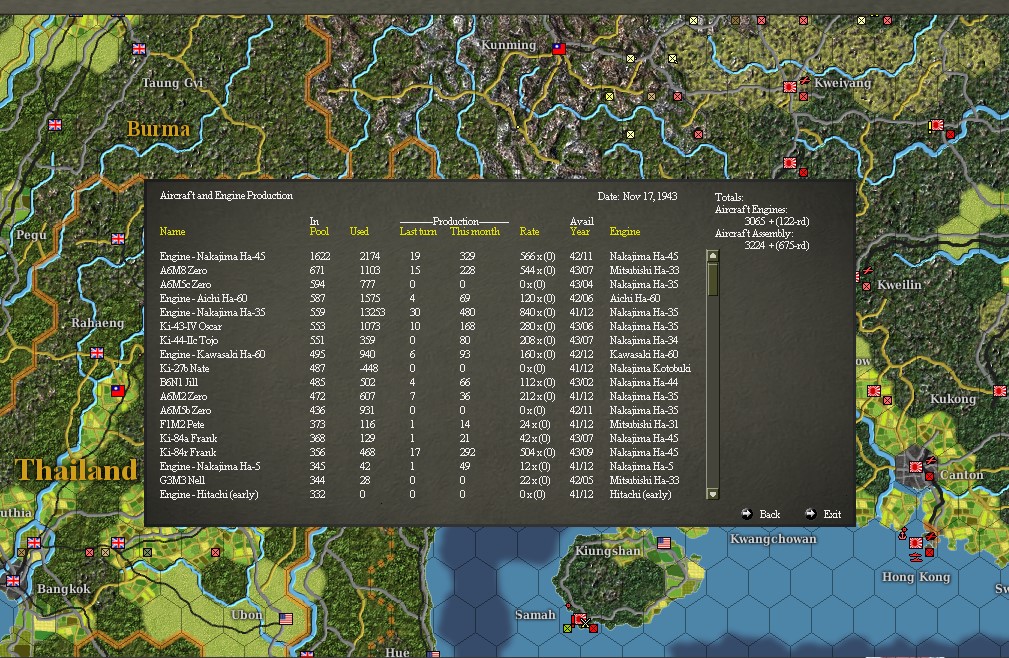Click the scrollbar down arrow in production list

[712, 494]
